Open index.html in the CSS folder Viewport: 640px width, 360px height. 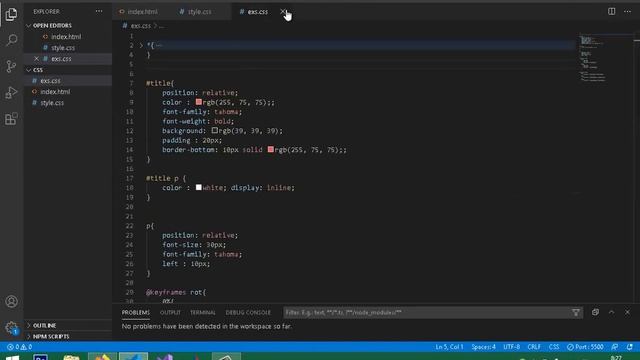[x=55, y=92]
